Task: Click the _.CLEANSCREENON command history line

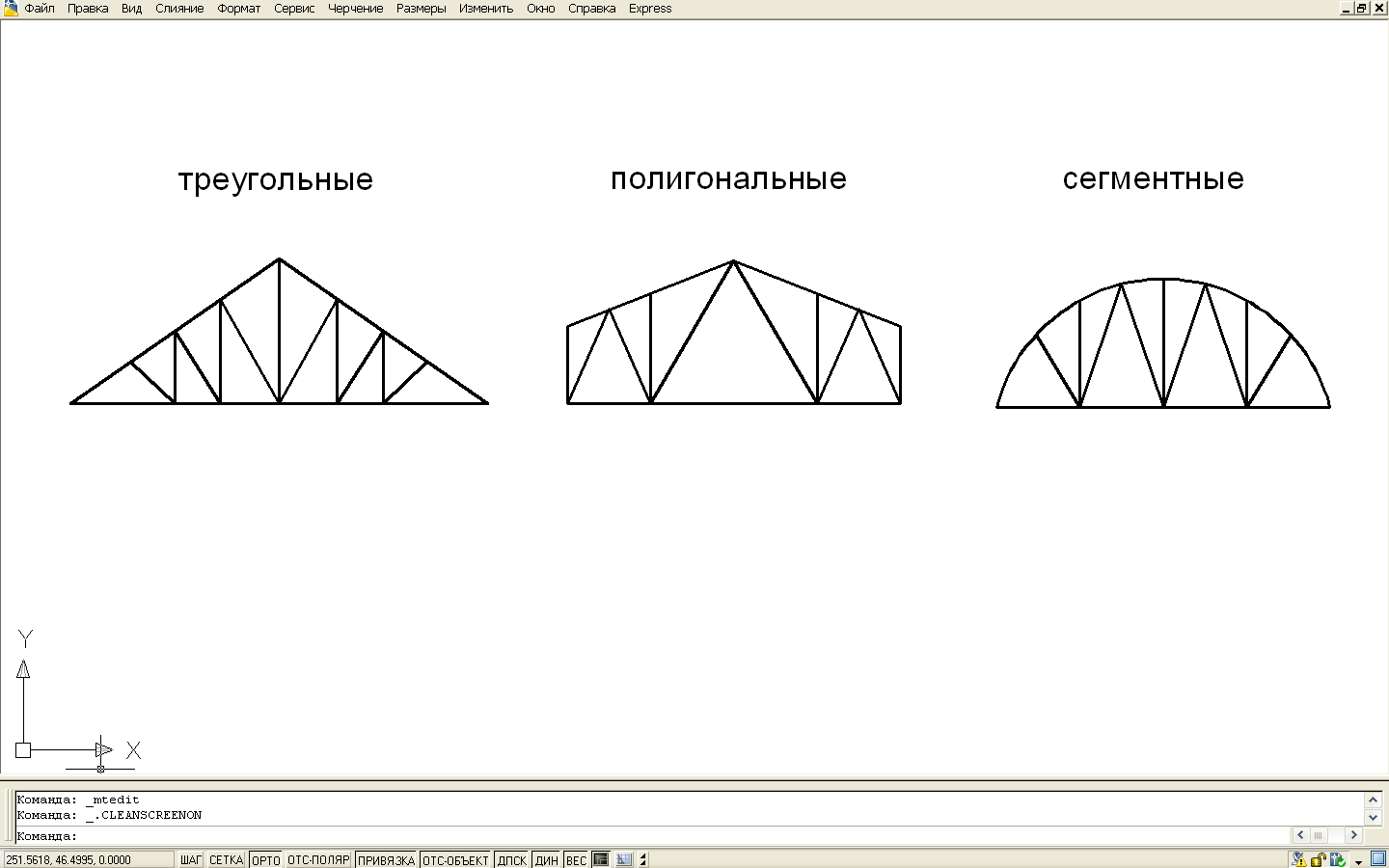Action: (109, 815)
